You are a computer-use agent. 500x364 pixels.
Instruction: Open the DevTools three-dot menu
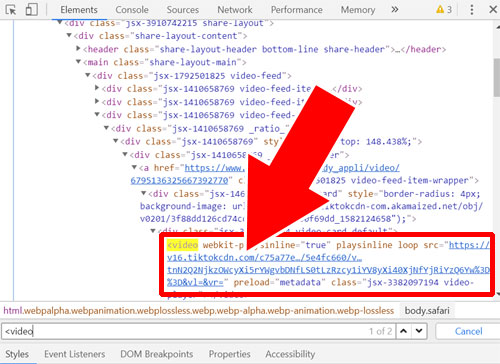tap(472, 9)
